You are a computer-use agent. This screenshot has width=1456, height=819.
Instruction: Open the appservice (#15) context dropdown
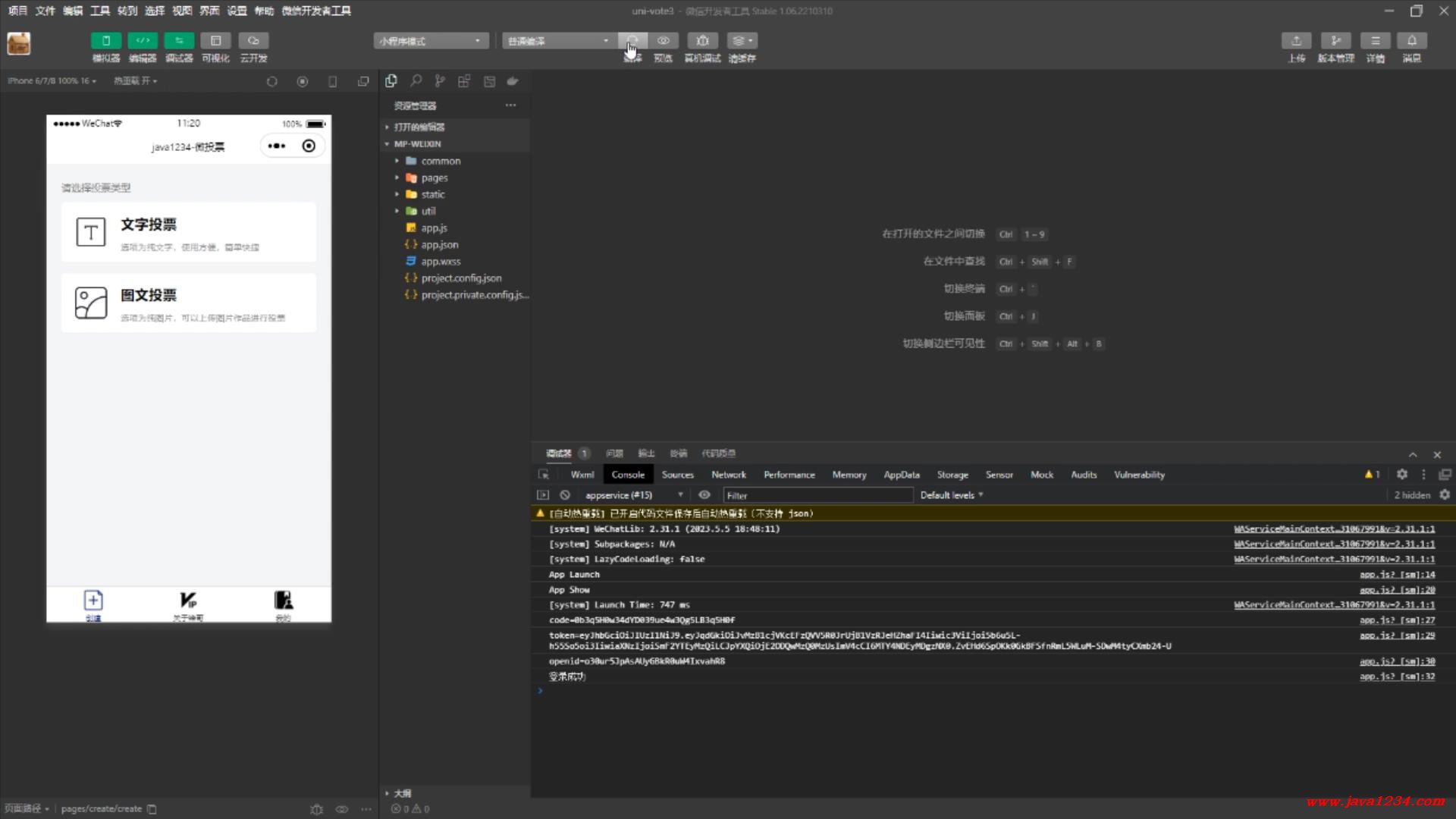(634, 495)
